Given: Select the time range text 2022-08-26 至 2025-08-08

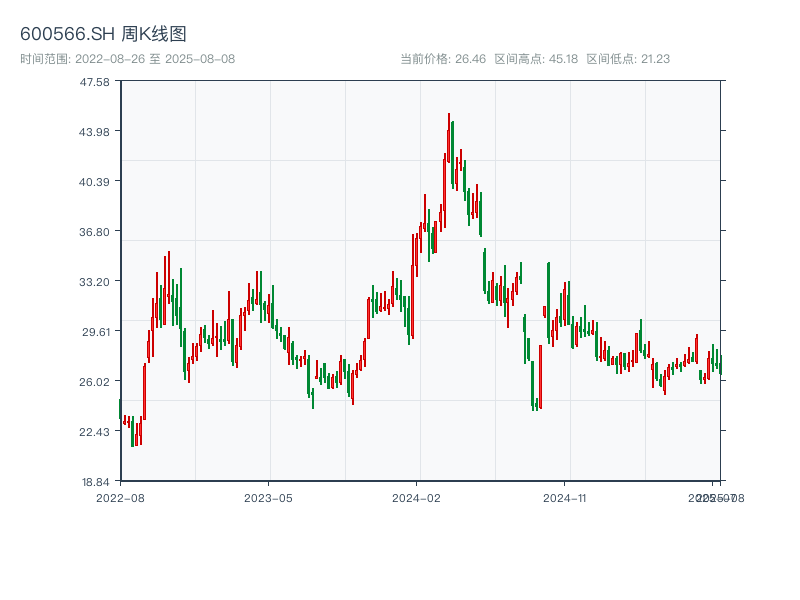Looking at the screenshot, I should pos(127,59).
